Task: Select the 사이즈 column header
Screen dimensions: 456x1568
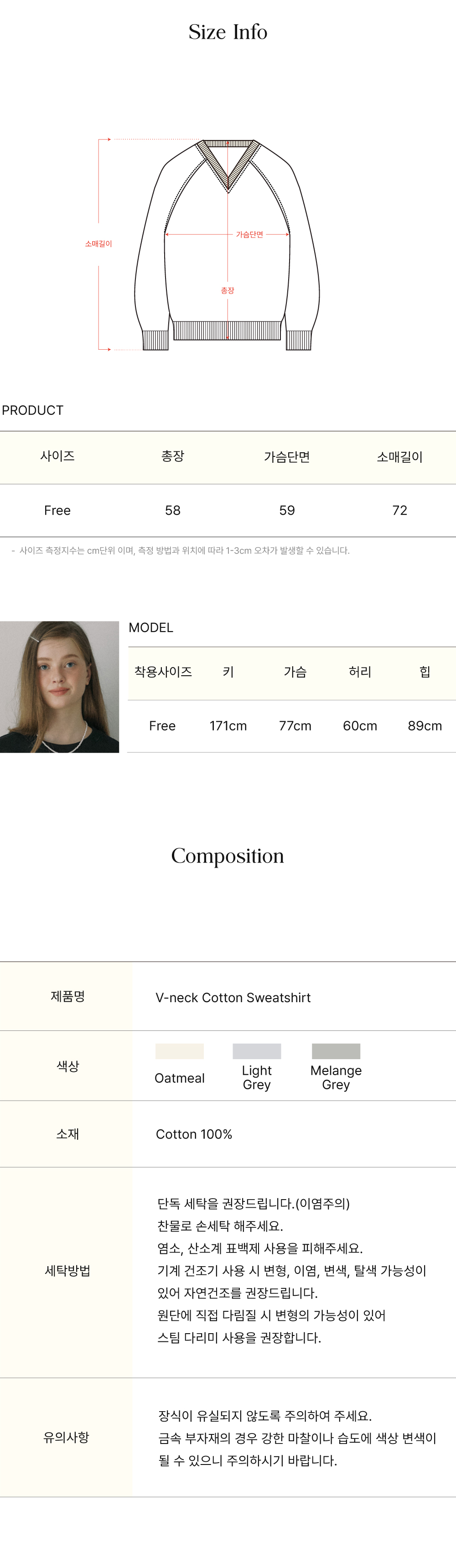Action: click(x=57, y=456)
